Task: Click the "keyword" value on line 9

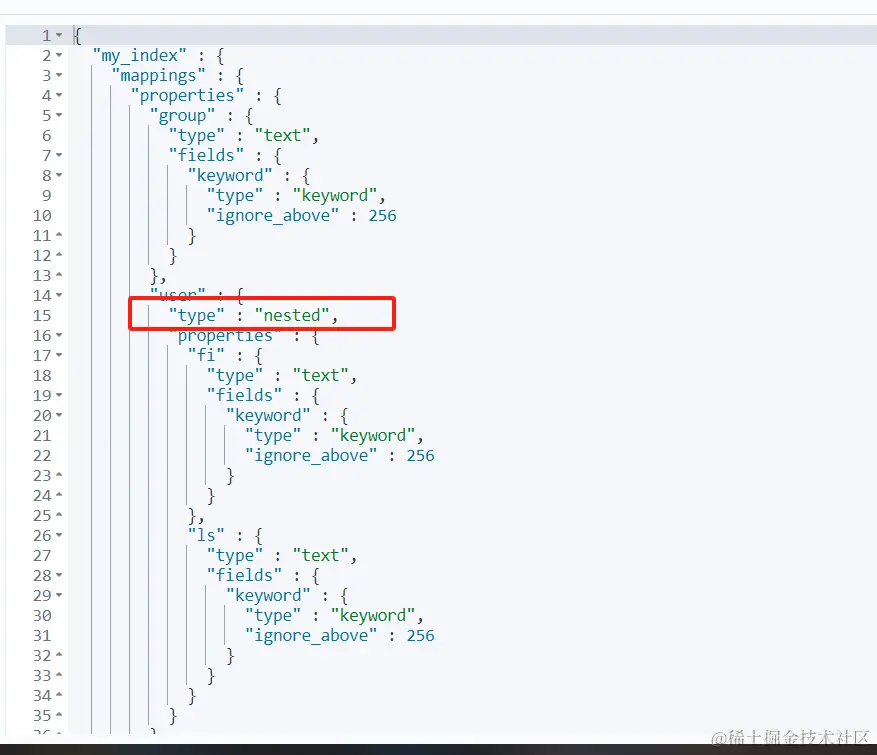Action: pos(335,195)
